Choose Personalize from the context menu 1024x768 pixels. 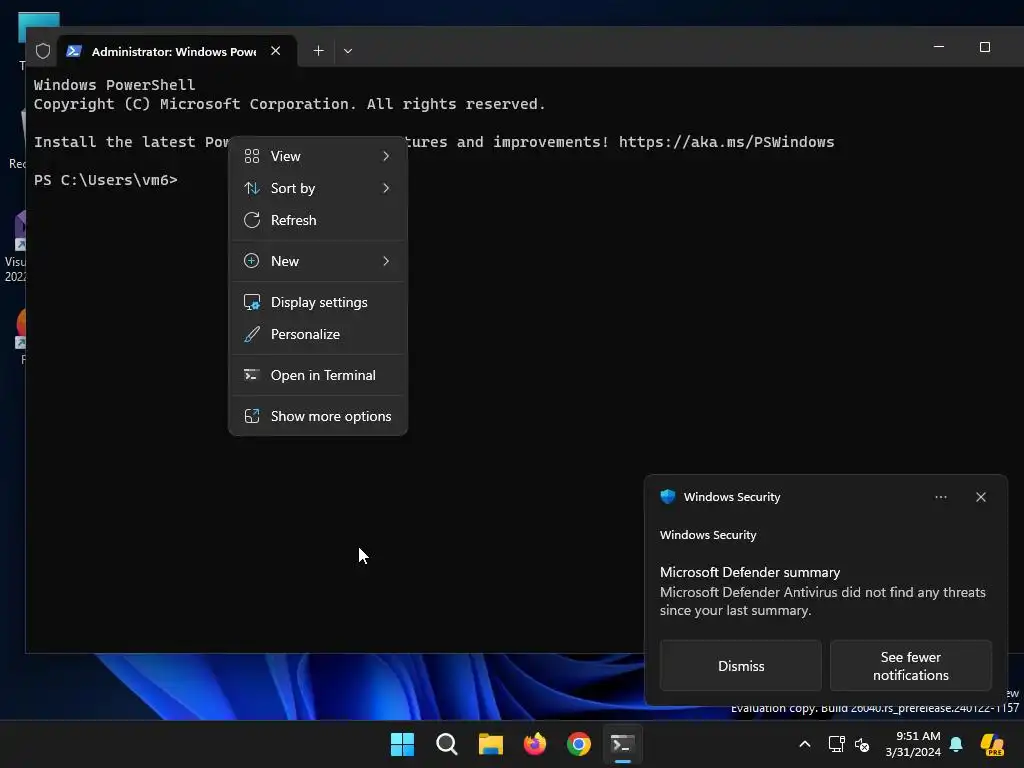318,334
